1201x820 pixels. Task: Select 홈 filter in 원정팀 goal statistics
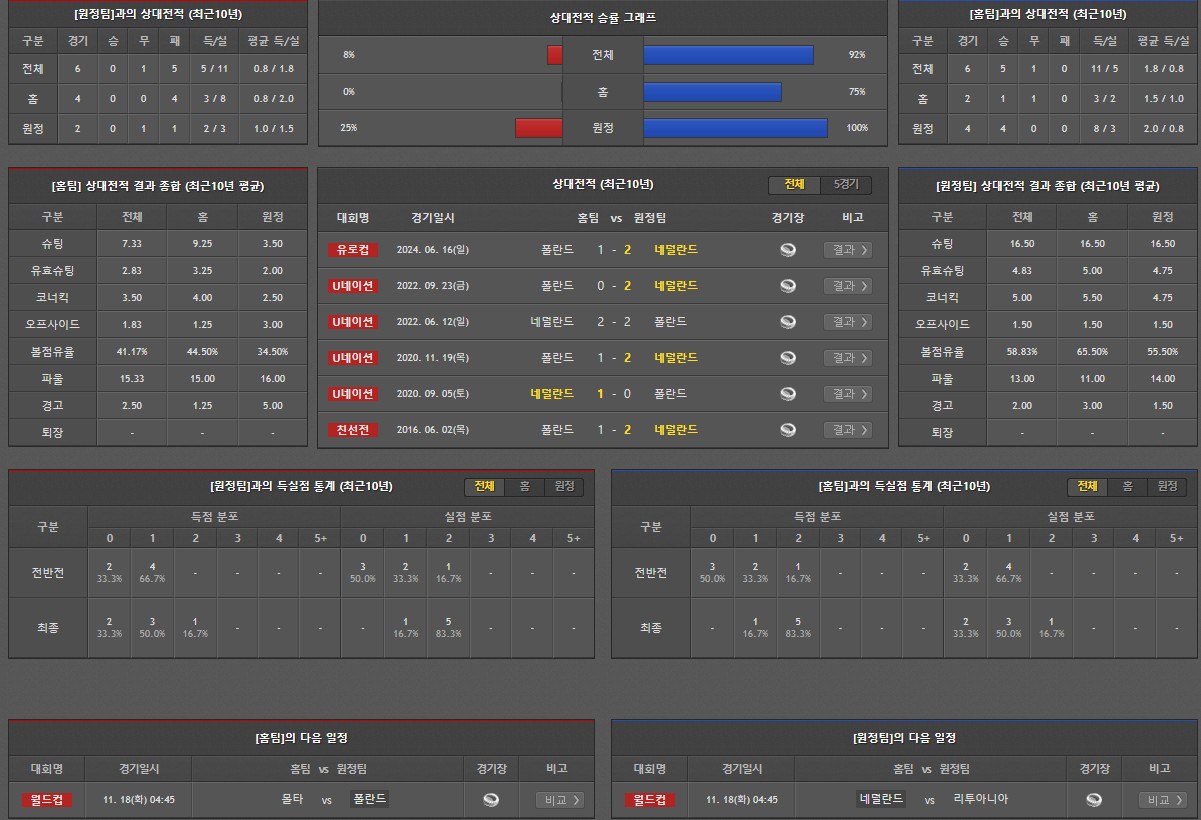[524, 486]
